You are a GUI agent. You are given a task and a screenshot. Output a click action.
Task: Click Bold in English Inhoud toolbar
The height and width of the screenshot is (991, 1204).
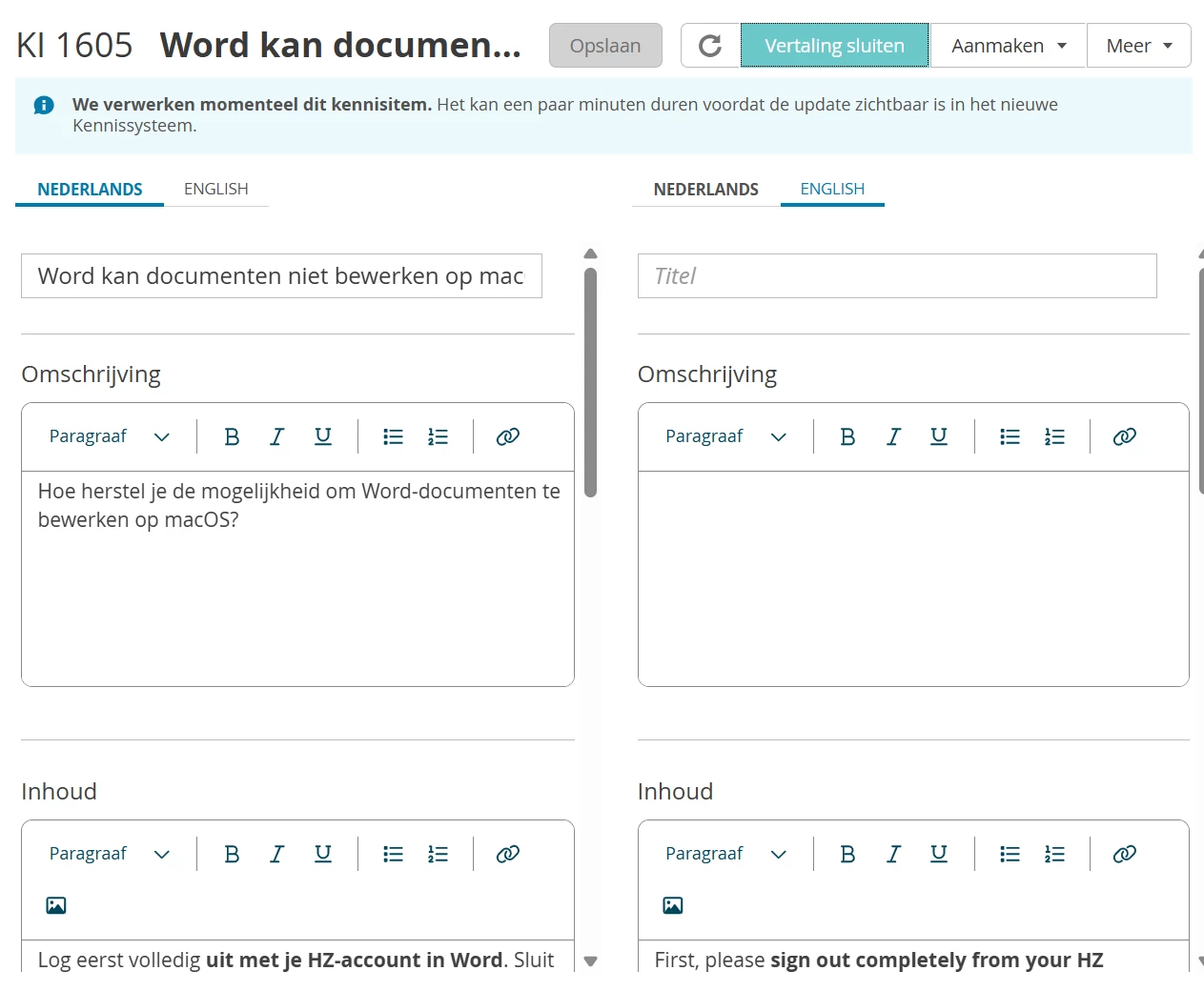point(847,854)
